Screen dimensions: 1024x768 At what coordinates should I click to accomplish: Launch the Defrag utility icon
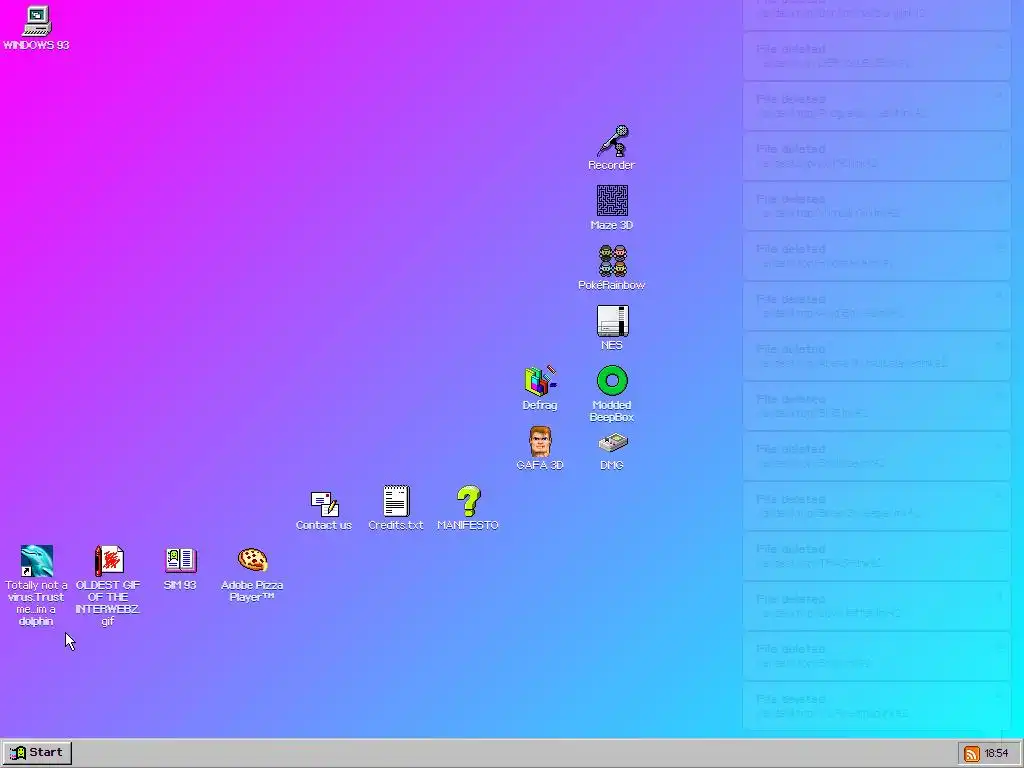(x=540, y=381)
